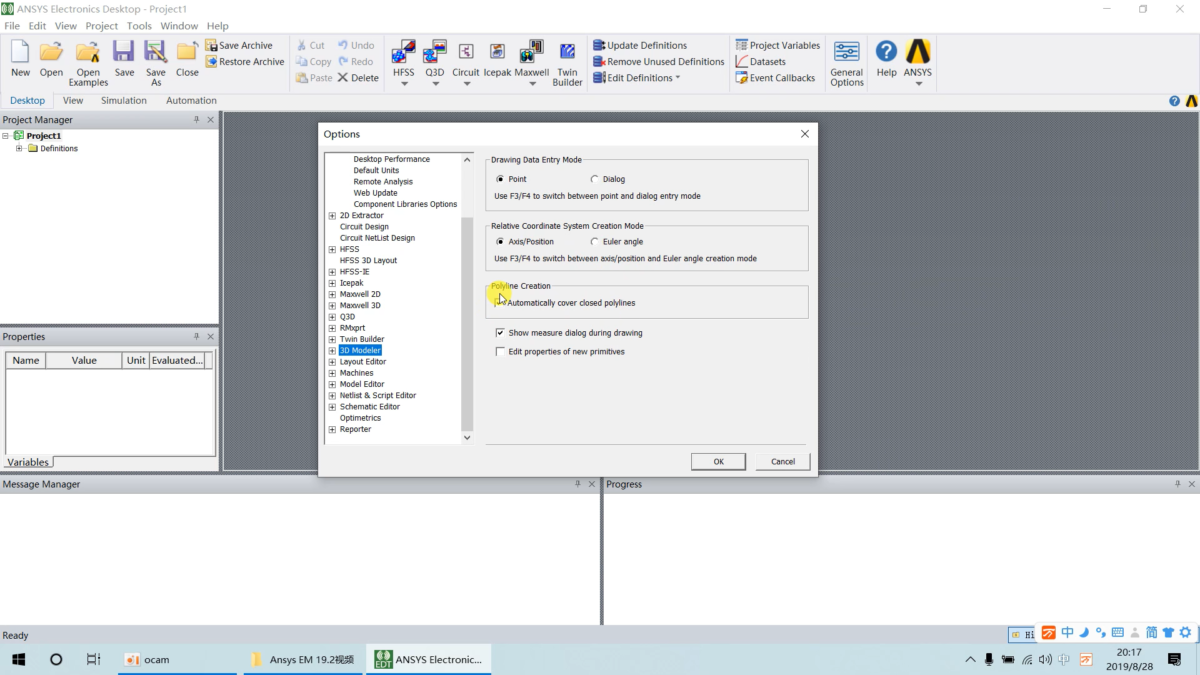Expand the Definitions folder in Project Manager
Screen dimensions: 1200x675
[19, 148]
